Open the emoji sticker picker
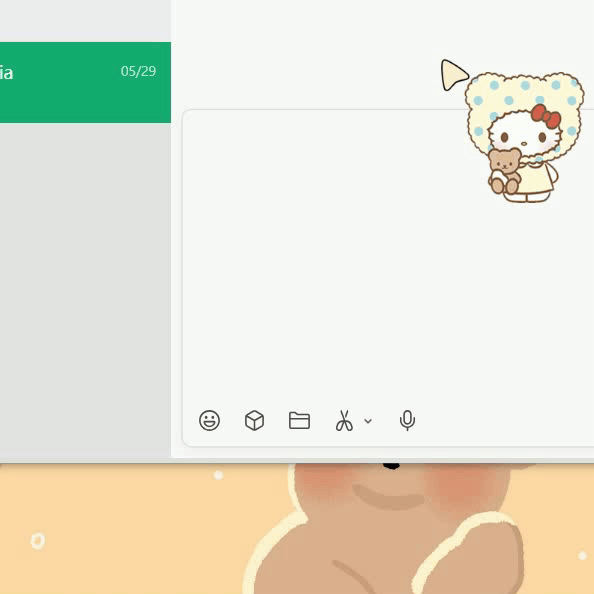This screenshot has width=594, height=594. coord(209,420)
